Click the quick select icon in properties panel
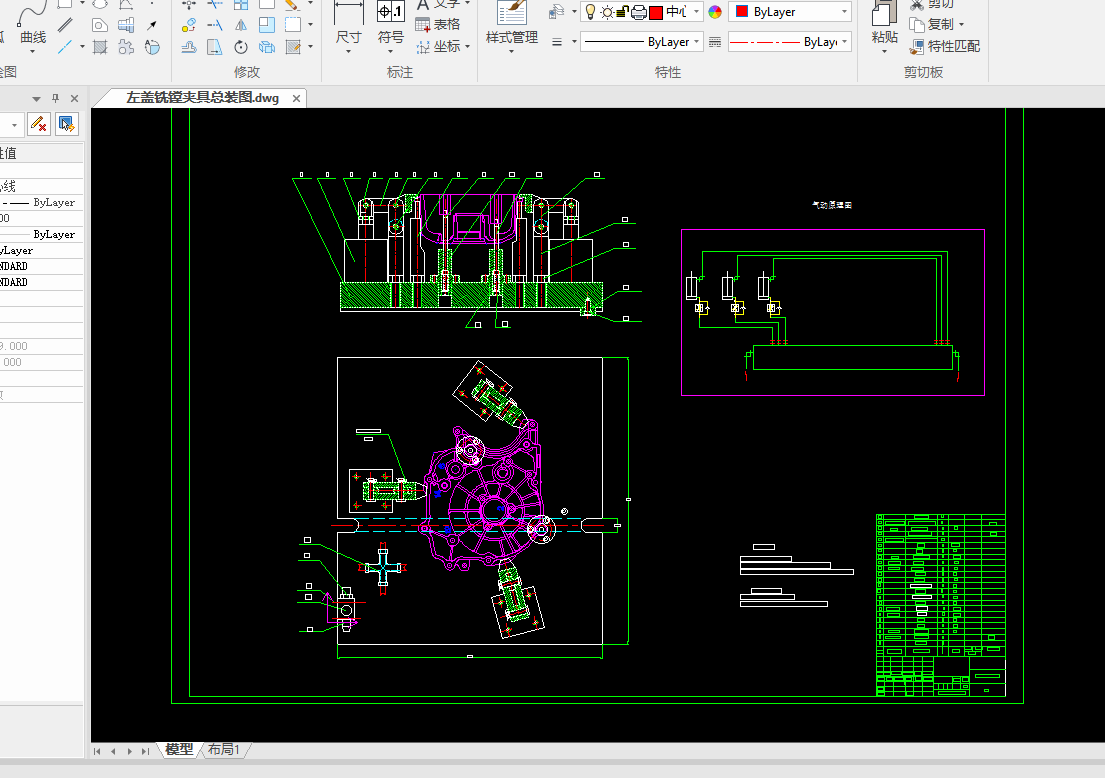The width and height of the screenshot is (1105, 778). coord(66,123)
